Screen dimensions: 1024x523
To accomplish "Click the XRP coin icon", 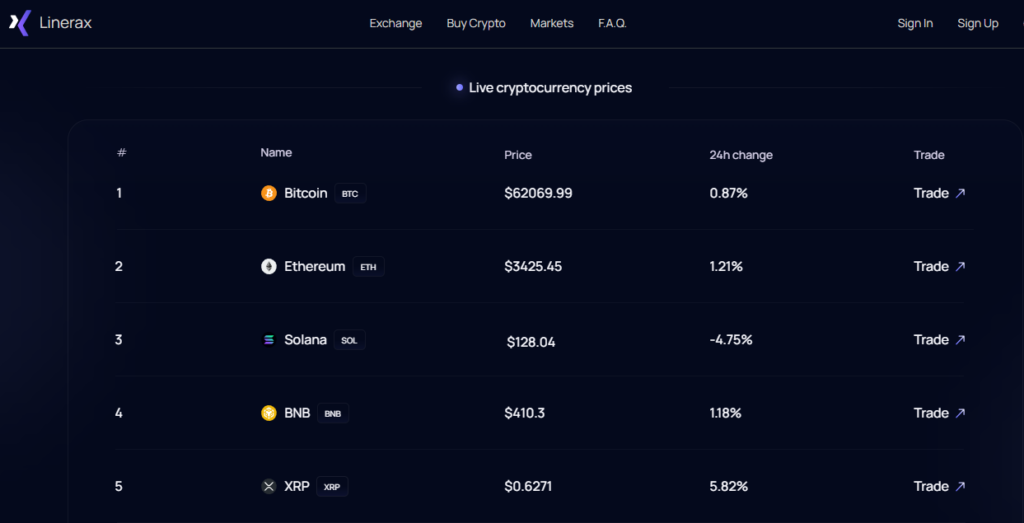I will 268,486.
